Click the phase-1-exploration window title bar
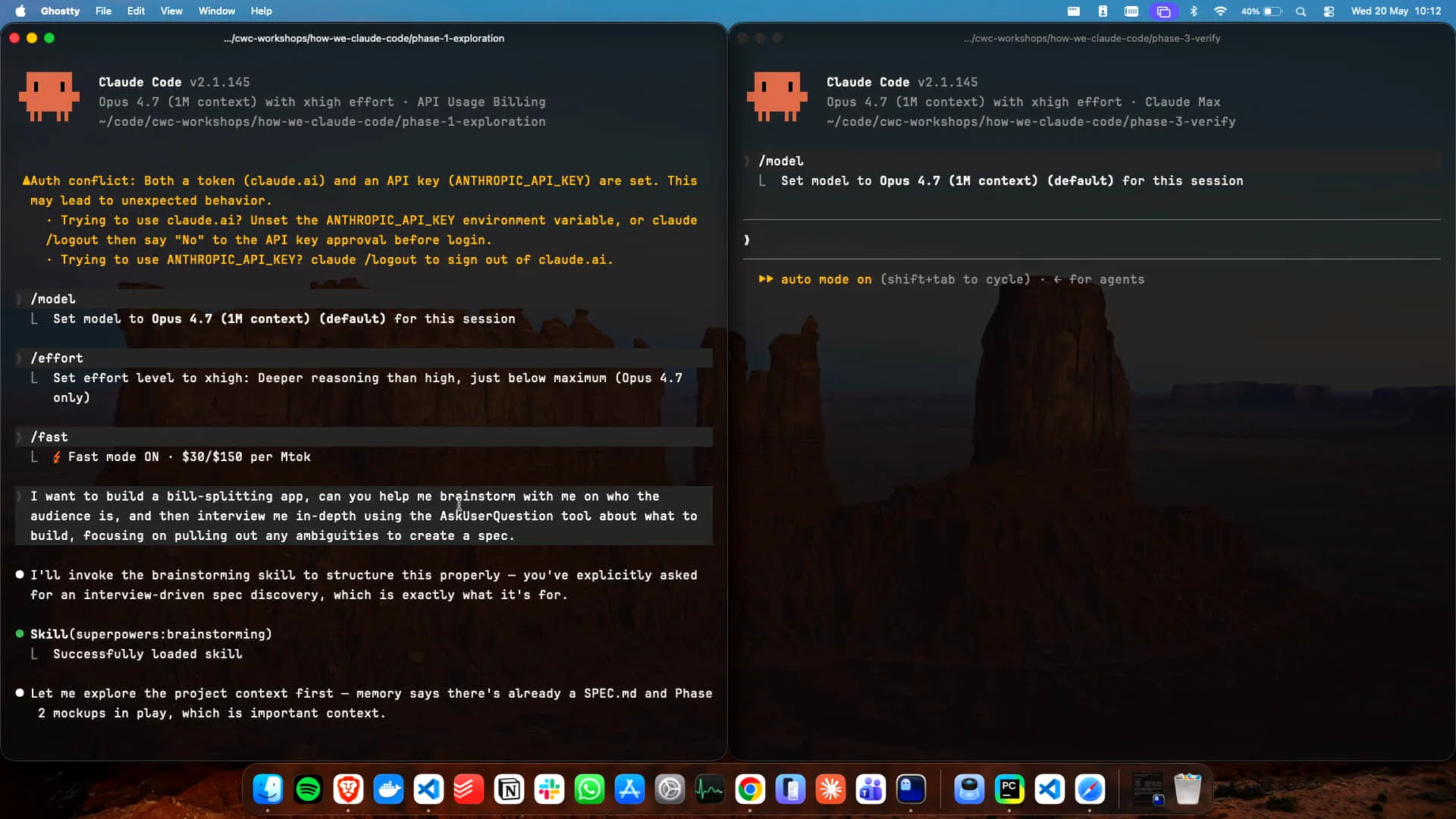 [364, 38]
